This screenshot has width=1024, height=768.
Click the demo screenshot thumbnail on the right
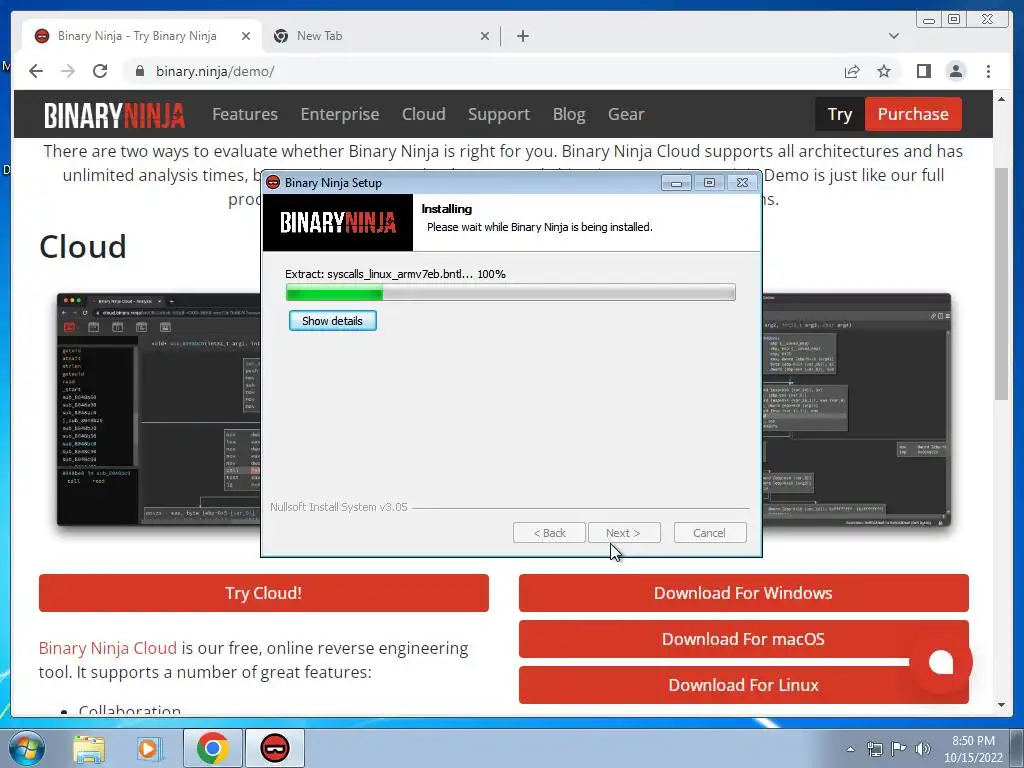click(x=856, y=409)
